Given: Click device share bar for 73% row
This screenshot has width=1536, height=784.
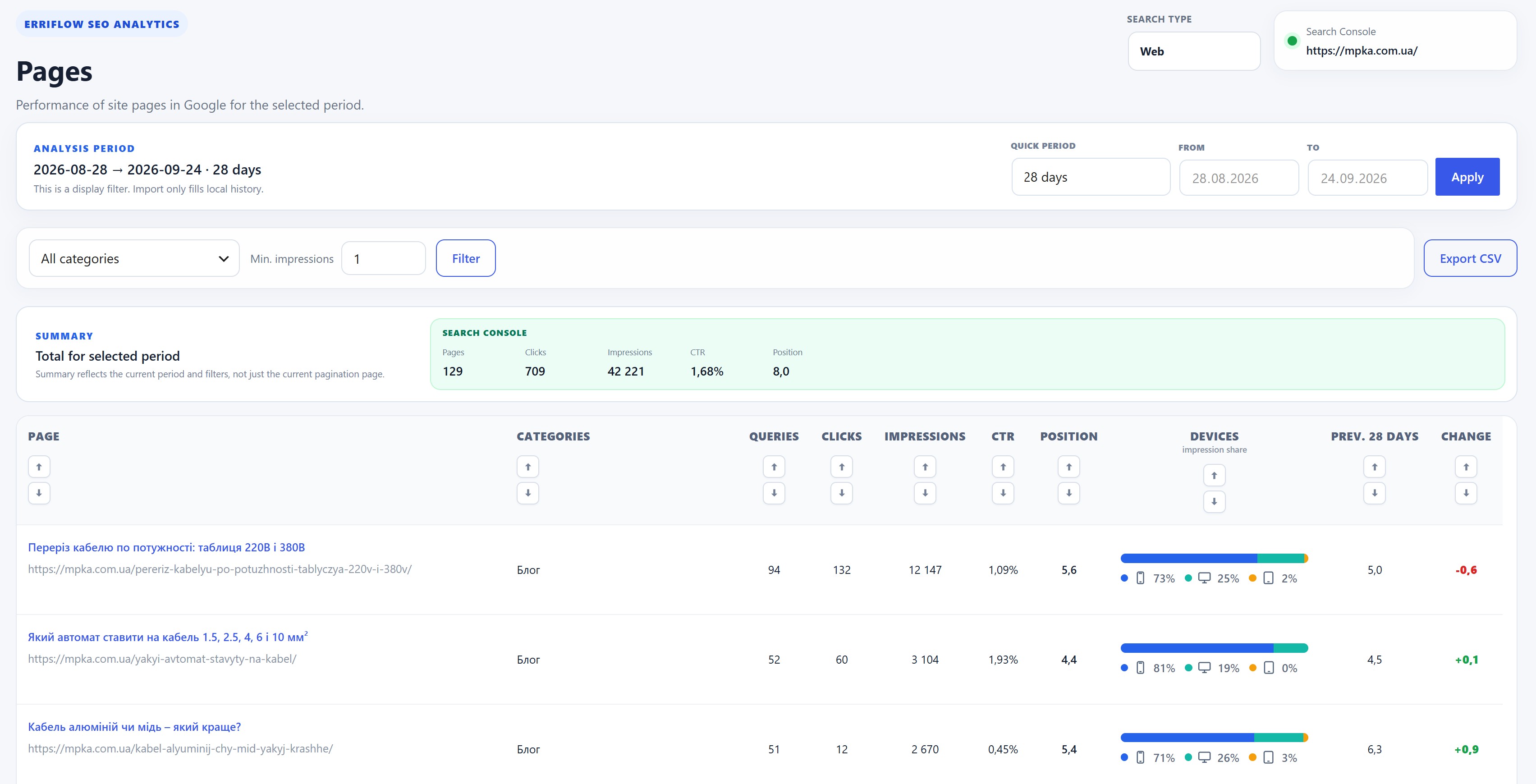Looking at the screenshot, I should click(x=1214, y=558).
